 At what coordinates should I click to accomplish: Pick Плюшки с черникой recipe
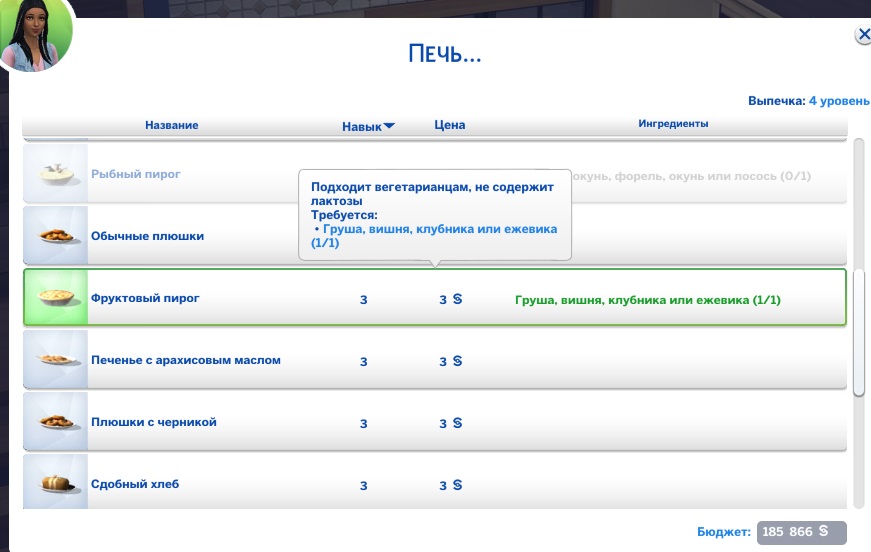(x=153, y=422)
